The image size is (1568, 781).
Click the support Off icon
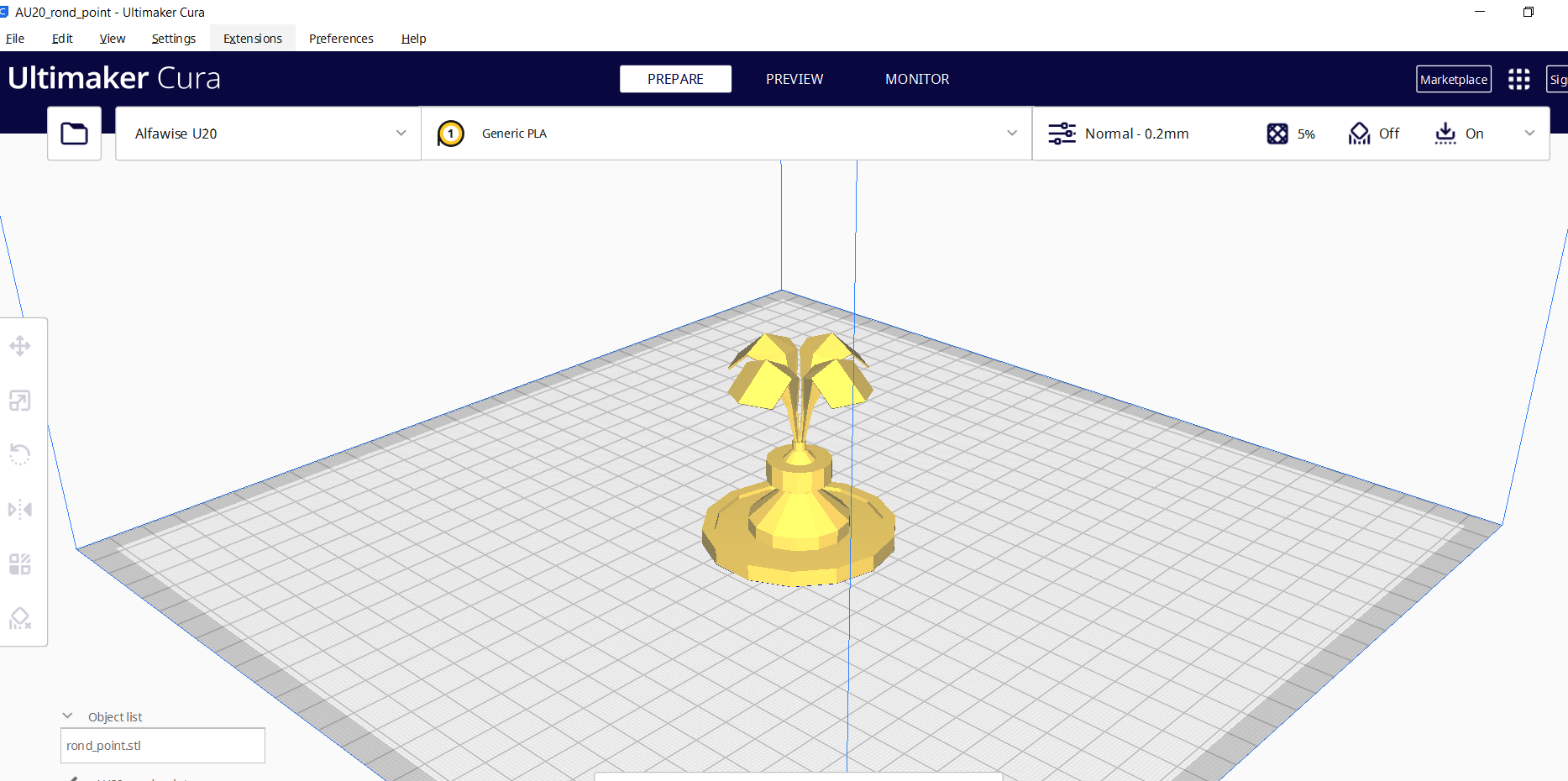pos(1359,134)
